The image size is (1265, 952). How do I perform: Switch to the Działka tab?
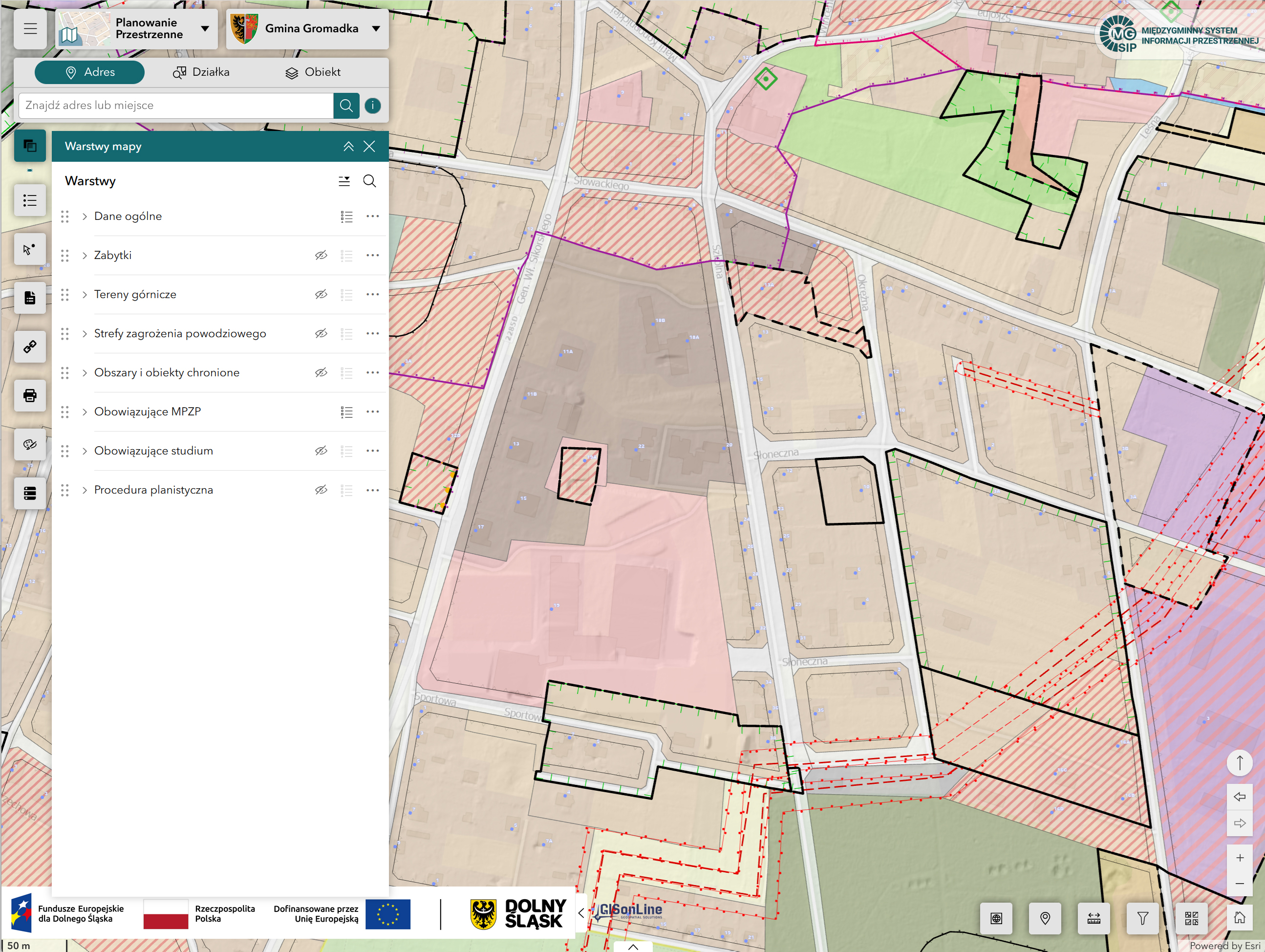[201, 72]
